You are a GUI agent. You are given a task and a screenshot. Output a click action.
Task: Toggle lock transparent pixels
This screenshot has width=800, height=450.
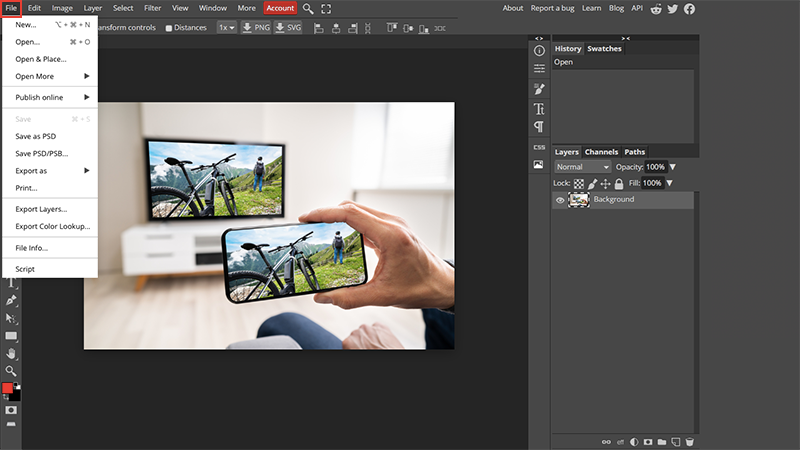579,184
